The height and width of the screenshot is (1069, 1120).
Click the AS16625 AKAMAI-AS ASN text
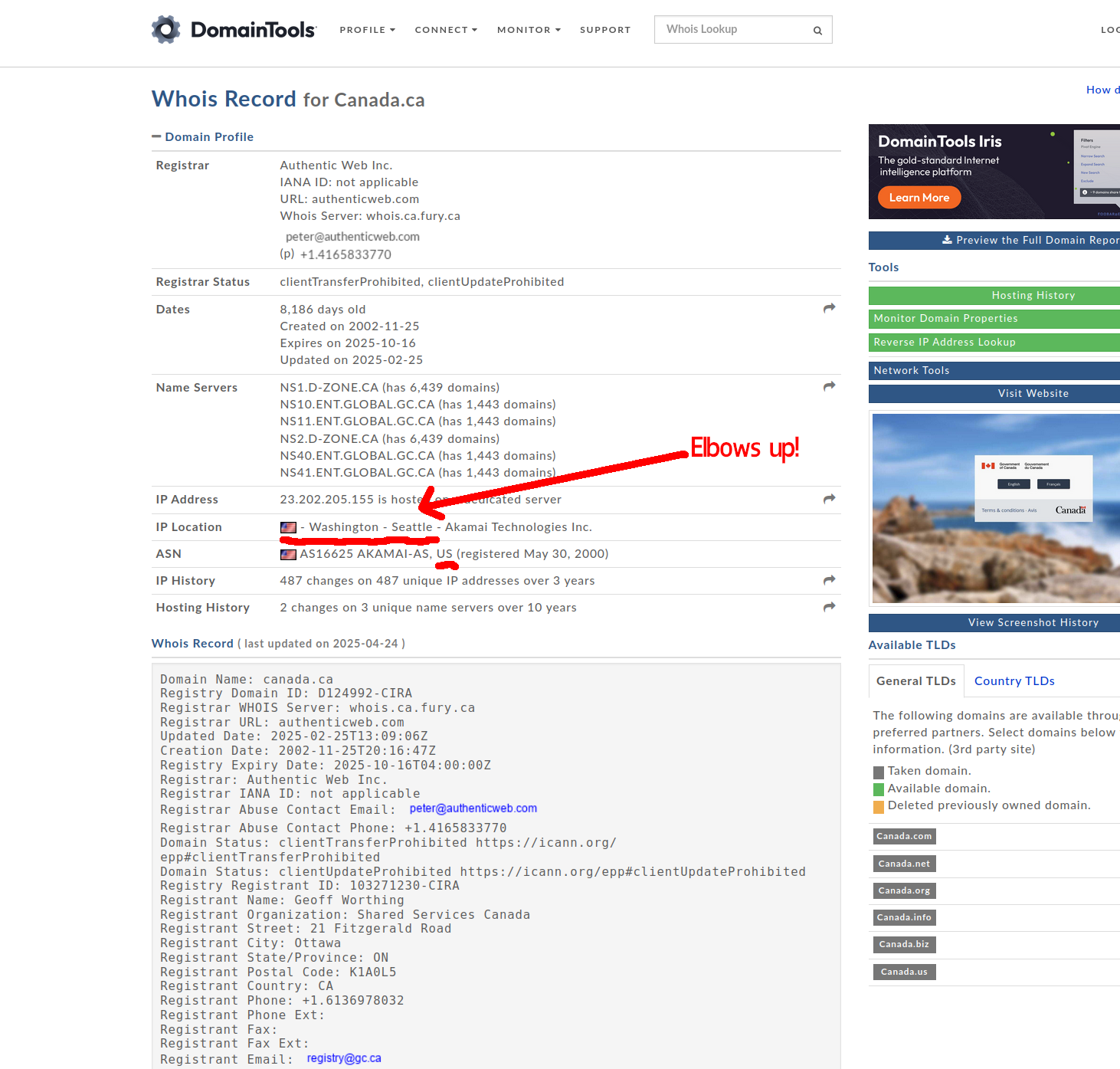coord(365,554)
